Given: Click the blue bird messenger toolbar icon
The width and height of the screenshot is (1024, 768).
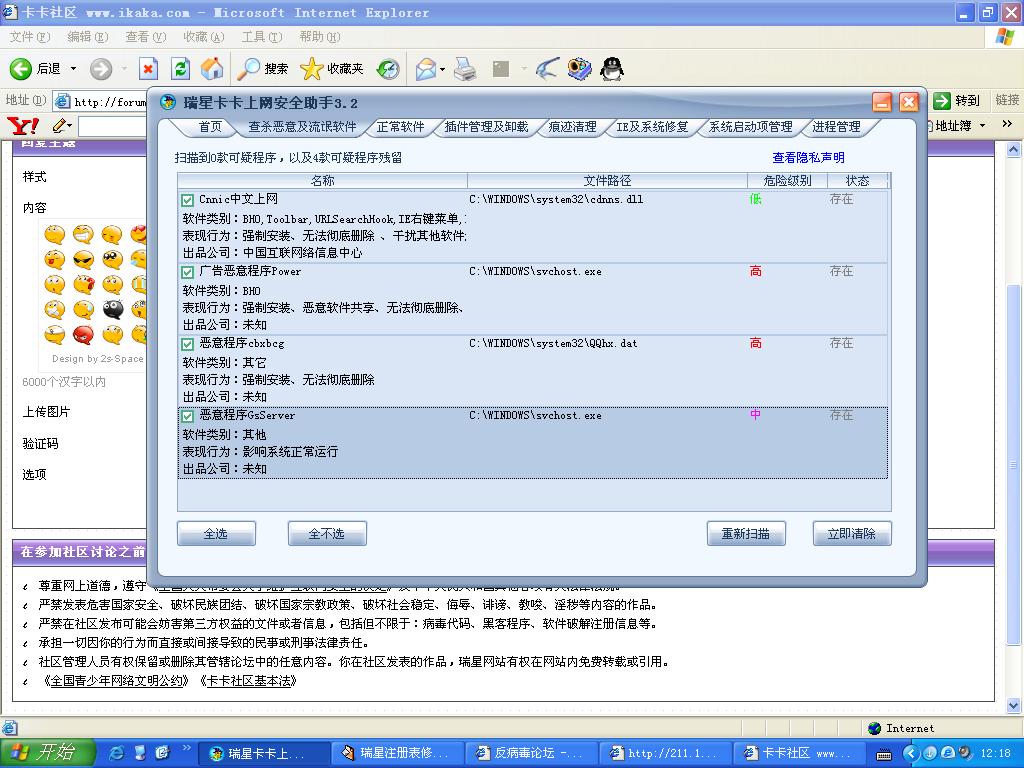Looking at the screenshot, I should (547, 69).
